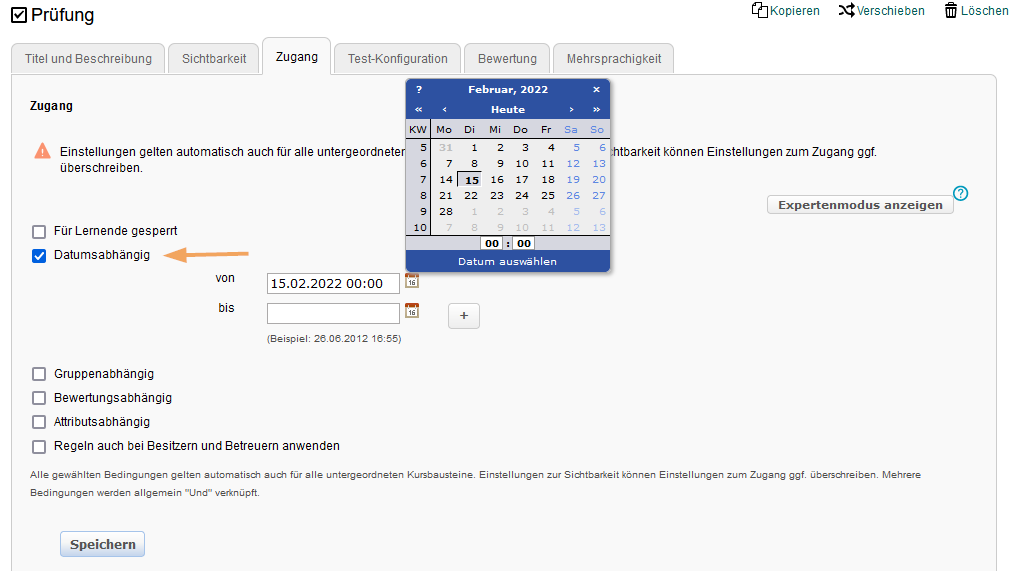Click the Prüfung course element checkbox icon

(x=19, y=14)
